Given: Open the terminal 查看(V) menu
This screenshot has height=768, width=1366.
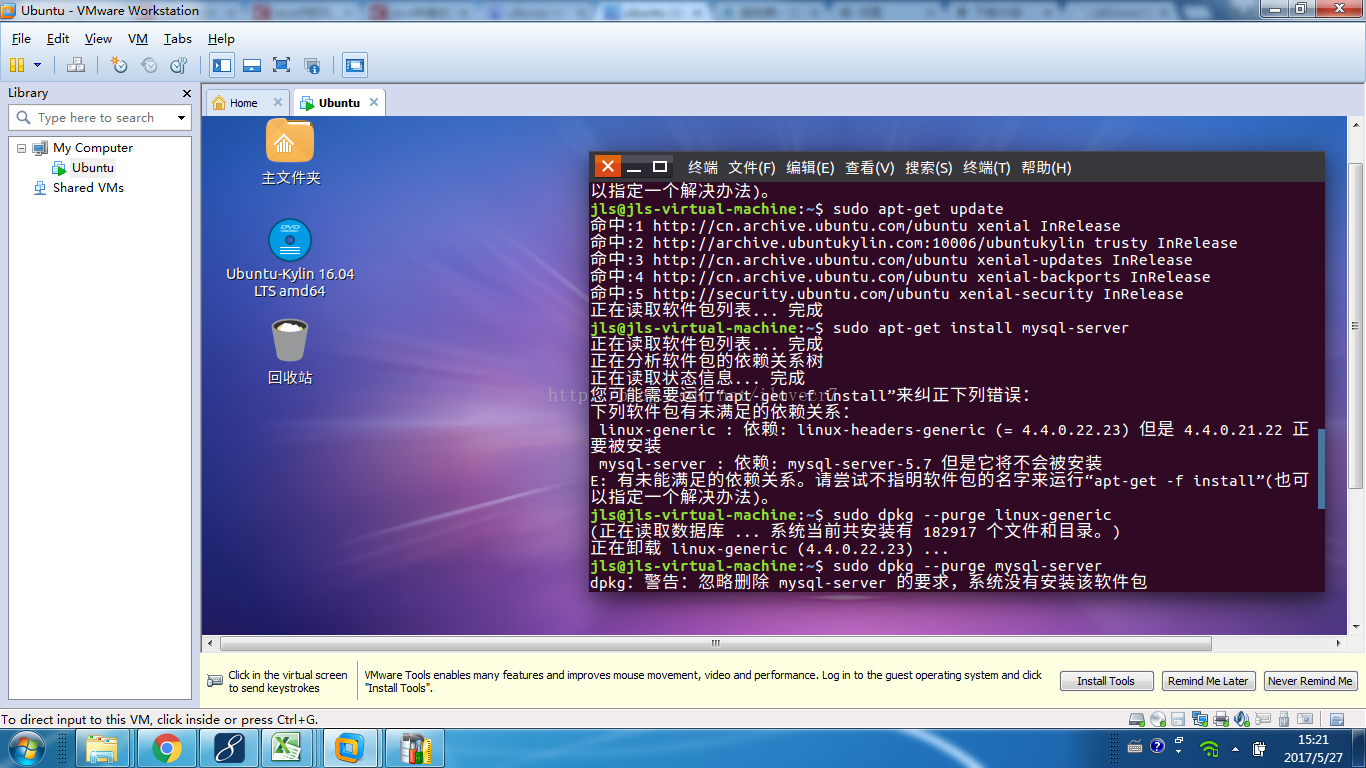Looking at the screenshot, I should click(870, 168).
